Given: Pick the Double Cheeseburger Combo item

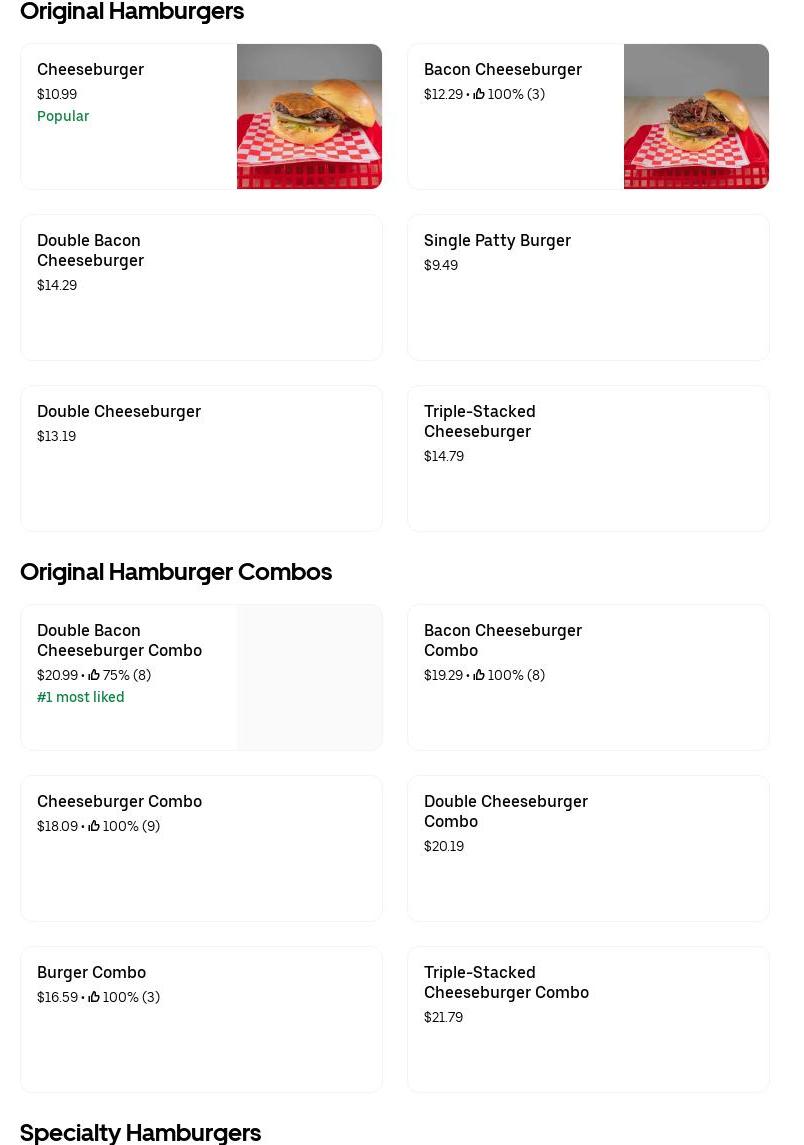Looking at the screenshot, I should (505, 811).
